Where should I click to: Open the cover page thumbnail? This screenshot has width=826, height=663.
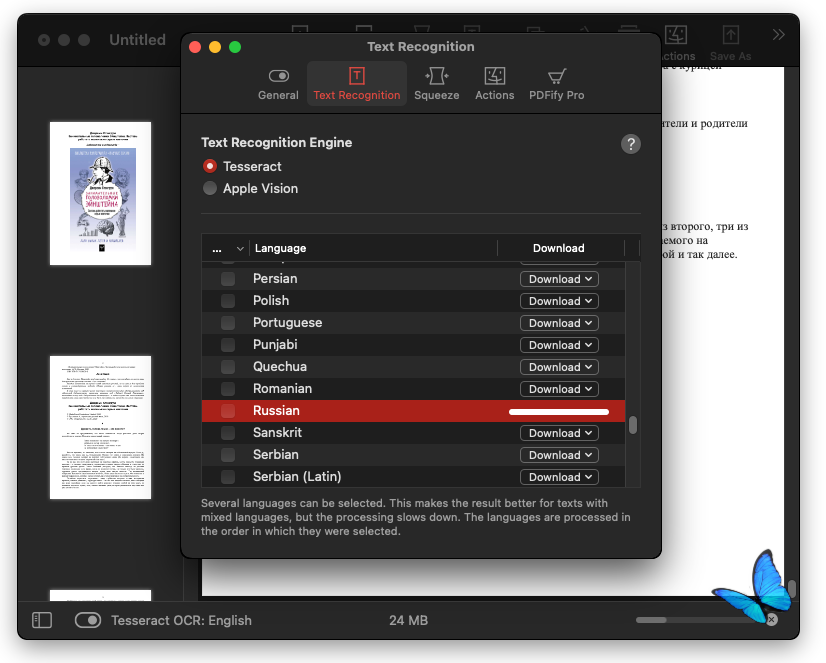[x=101, y=193]
